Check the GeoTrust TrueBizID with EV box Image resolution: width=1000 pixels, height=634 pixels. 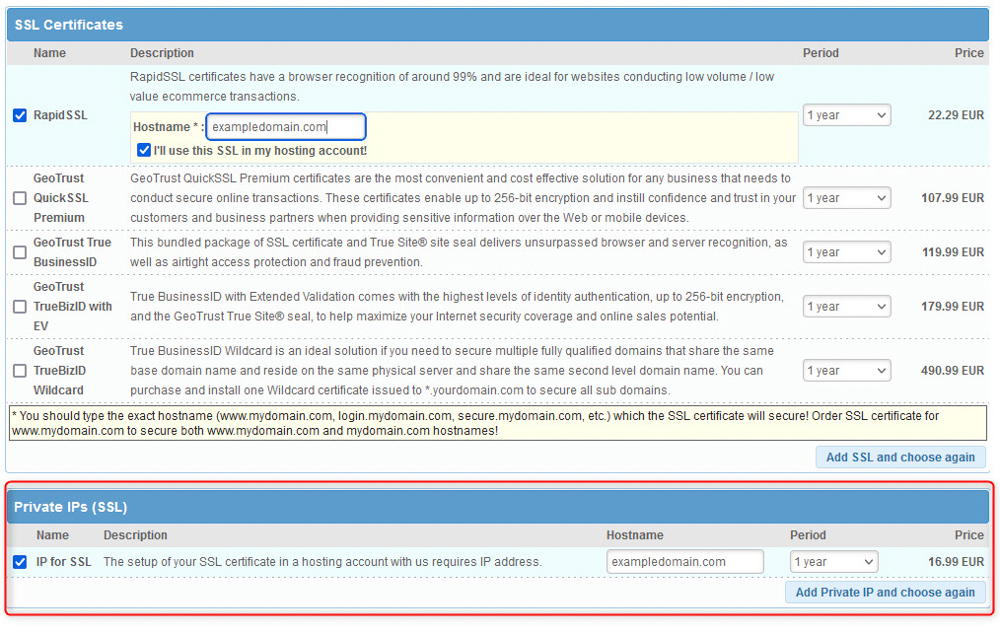click(19, 306)
